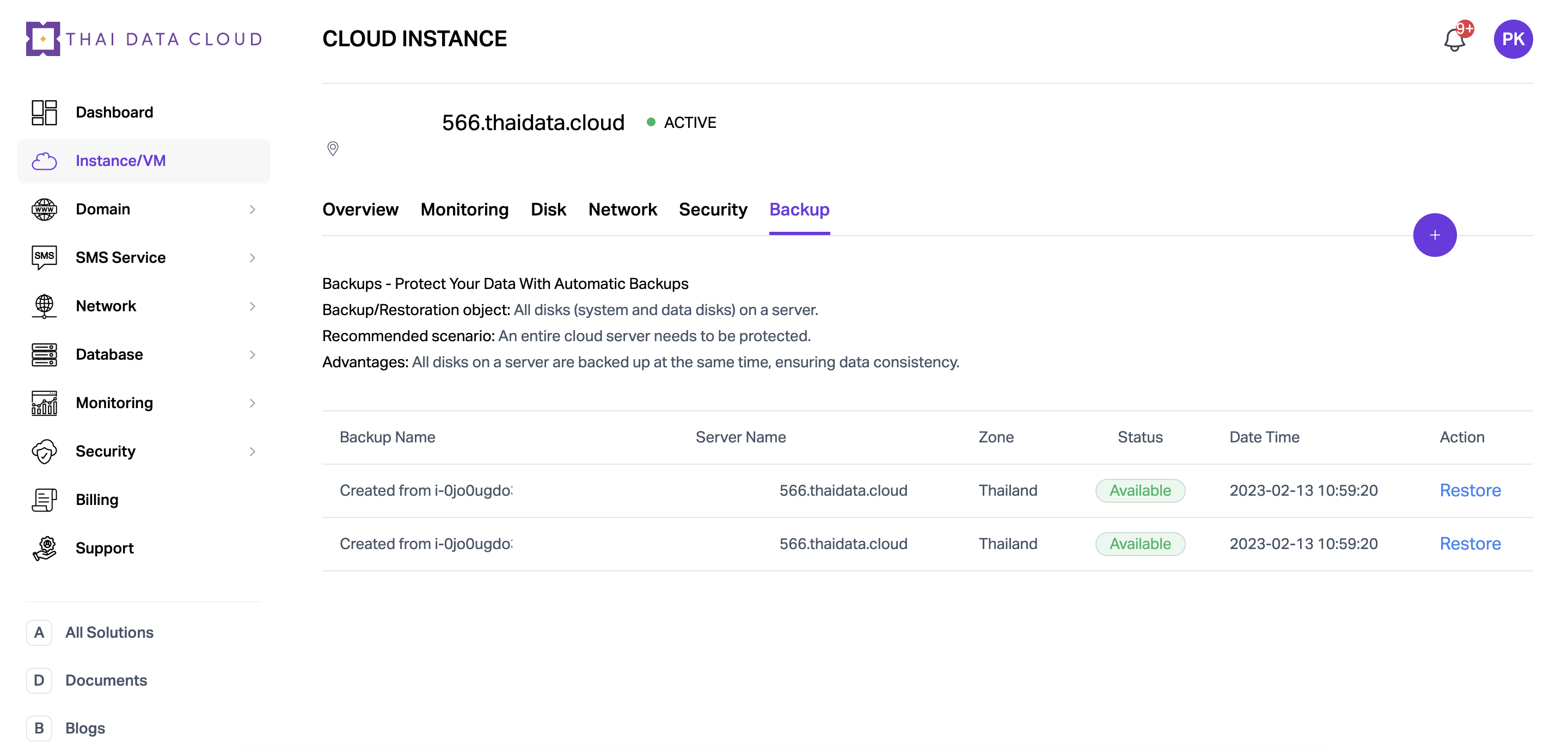
Task: Open Billing in the sidebar
Action: pyautogui.click(x=144, y=500)
